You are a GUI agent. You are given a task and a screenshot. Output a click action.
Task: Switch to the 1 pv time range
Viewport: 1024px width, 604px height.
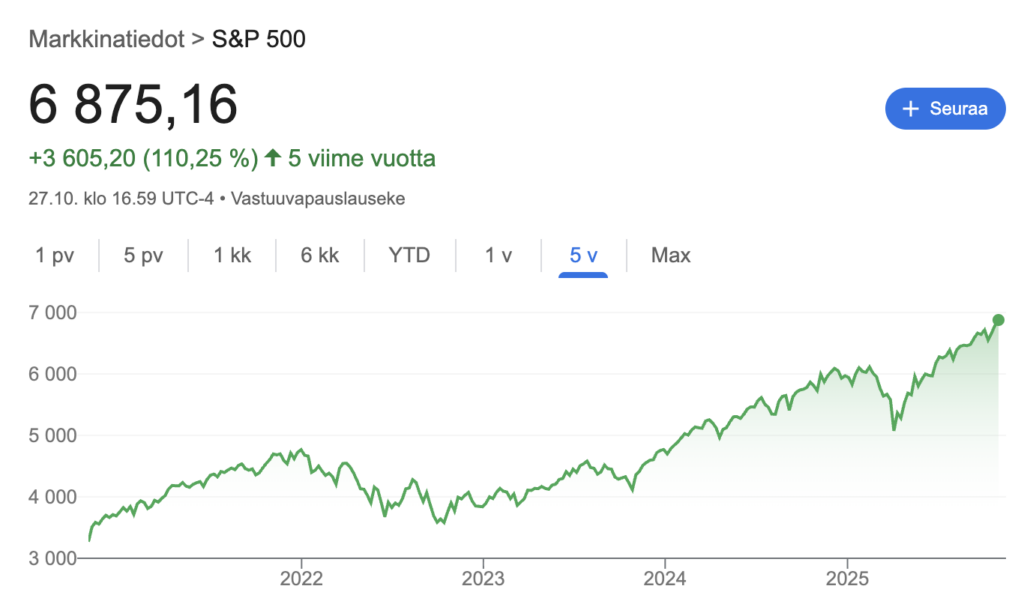pos(55,255)
